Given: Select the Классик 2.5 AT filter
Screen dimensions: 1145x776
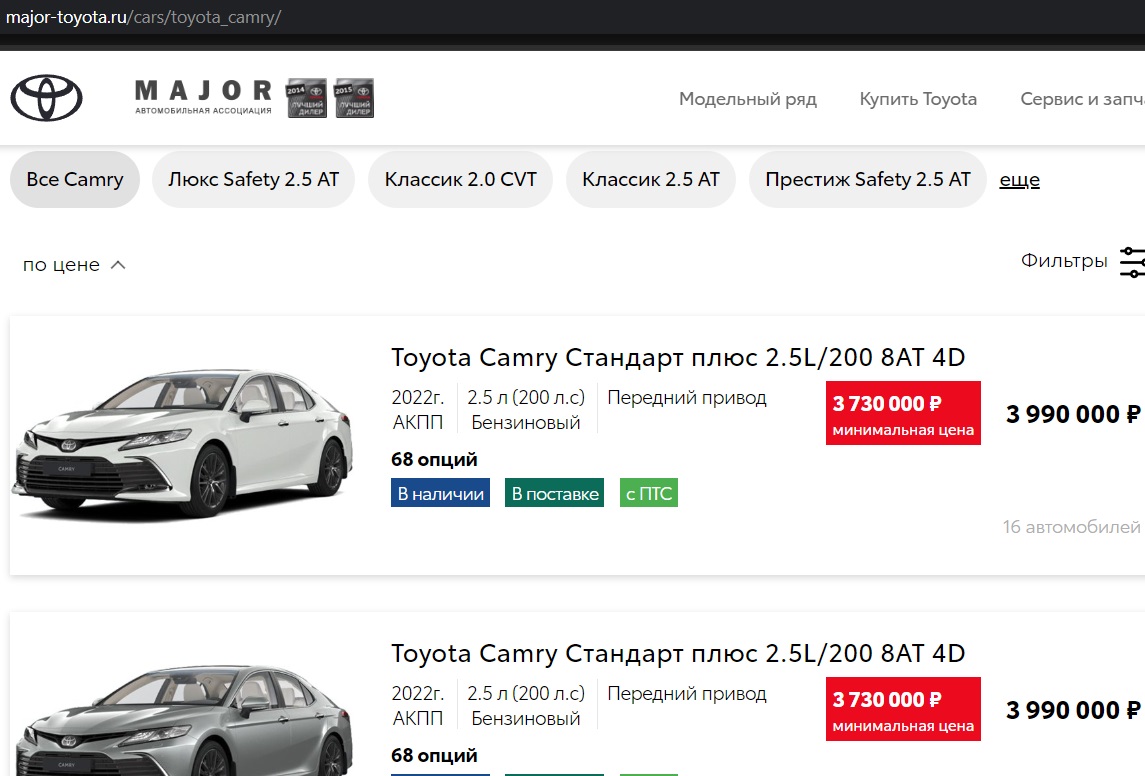Looking at the screenshot, I should tap(651, 180).
